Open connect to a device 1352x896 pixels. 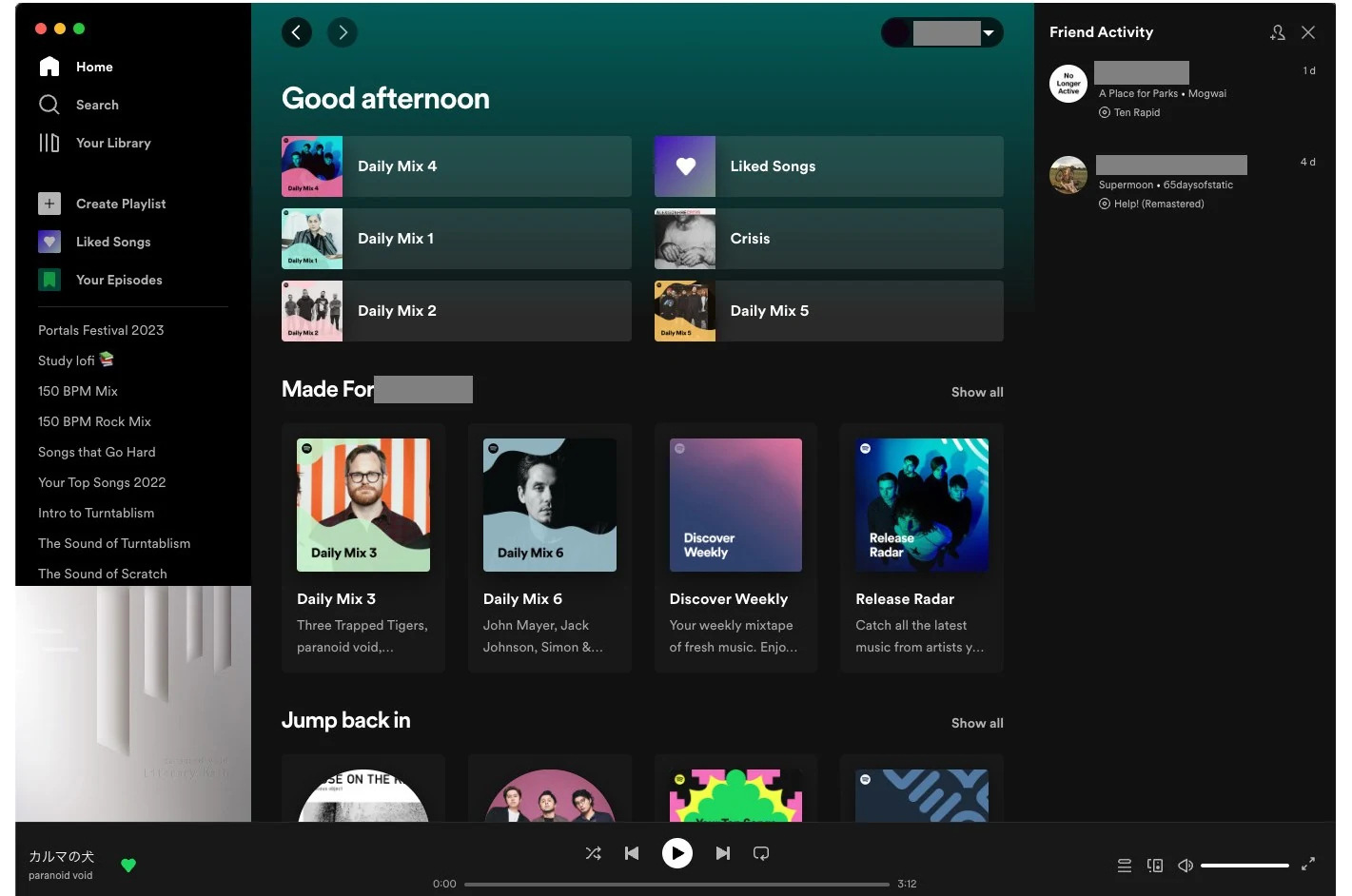pyautogui.click(x=1155, y=866)
